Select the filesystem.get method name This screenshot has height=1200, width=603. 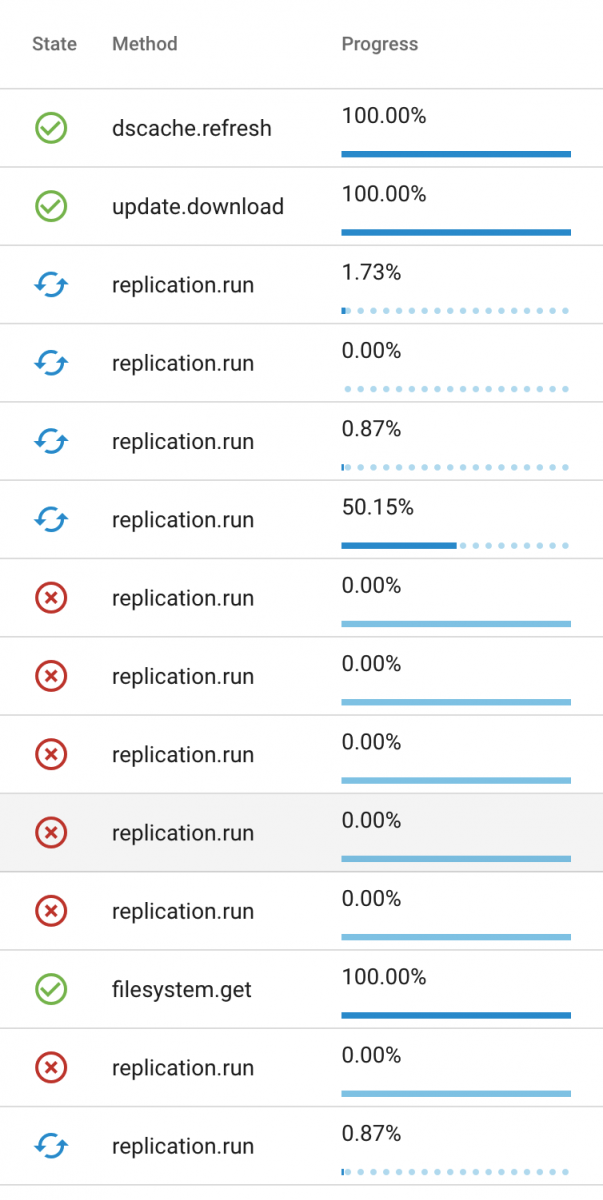pyautogui.click(x=182, y=990)
